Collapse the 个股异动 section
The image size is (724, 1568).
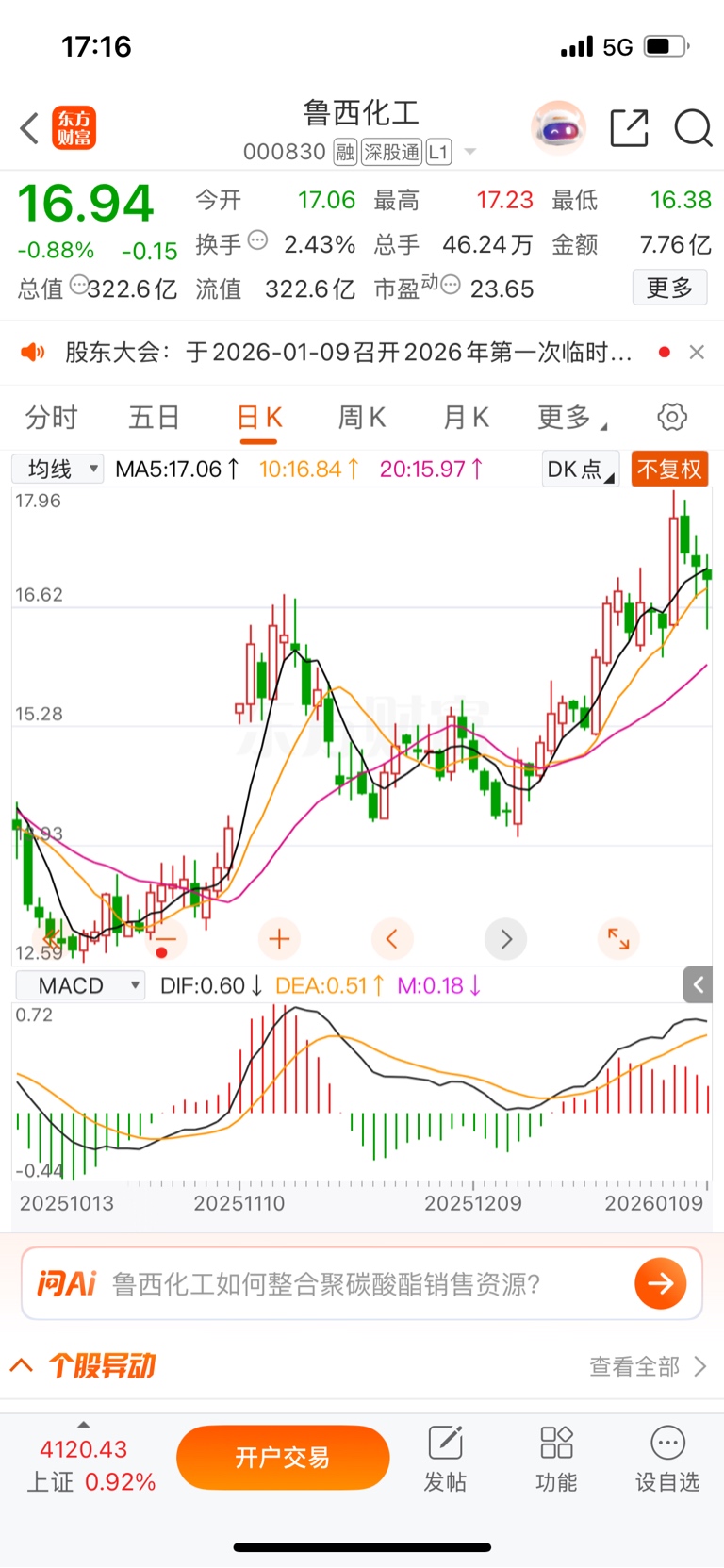(22, 1365)
